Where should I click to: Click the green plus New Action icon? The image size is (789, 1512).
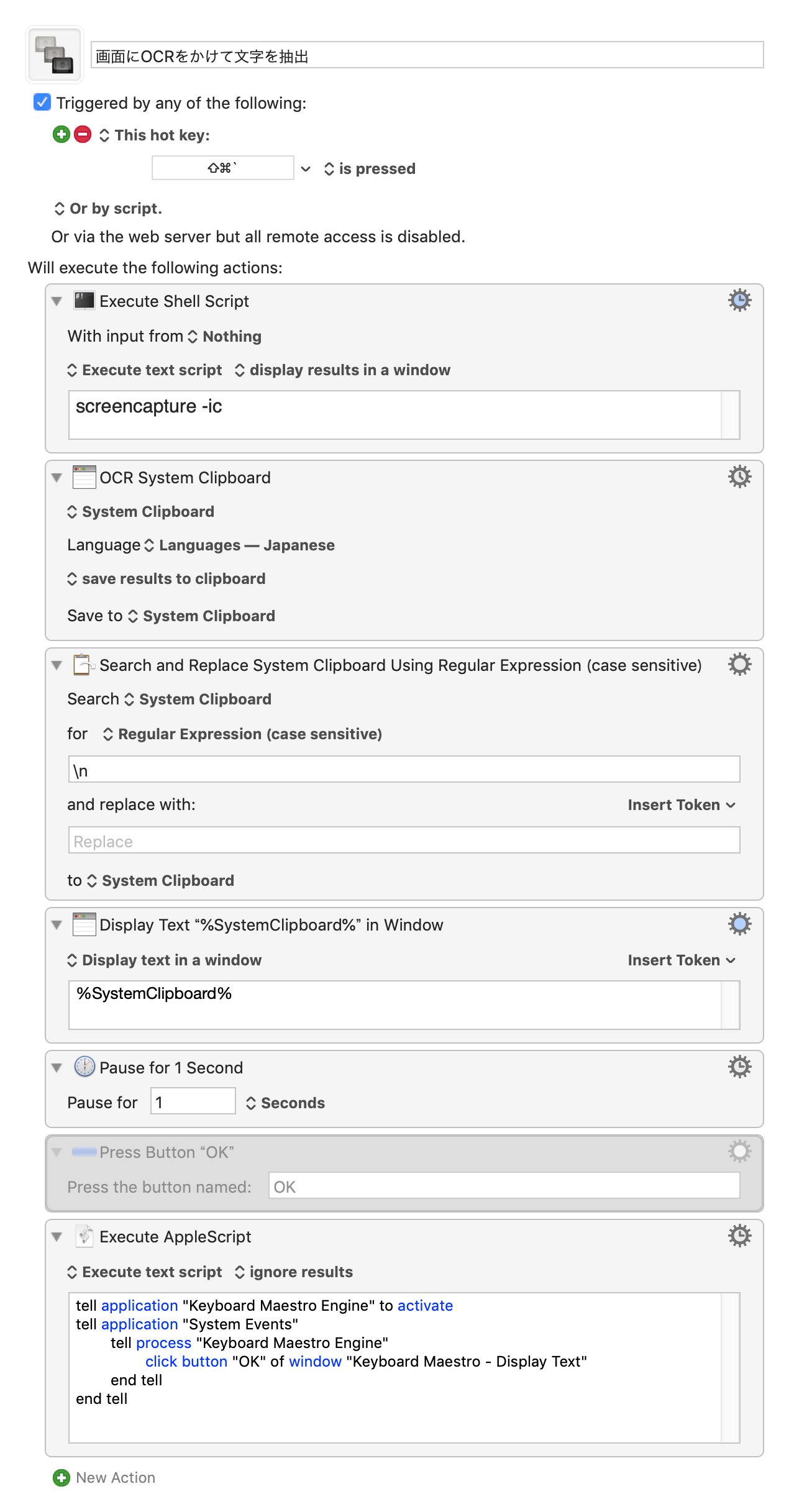coord(61,1478)
